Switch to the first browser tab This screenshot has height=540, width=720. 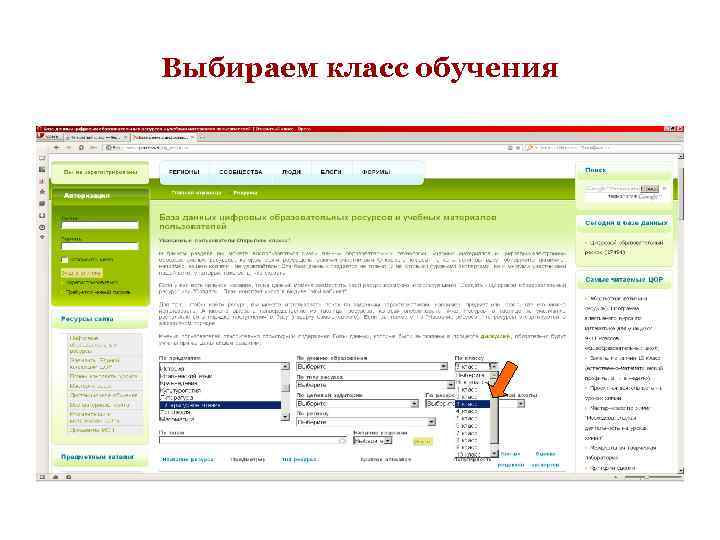95,137
